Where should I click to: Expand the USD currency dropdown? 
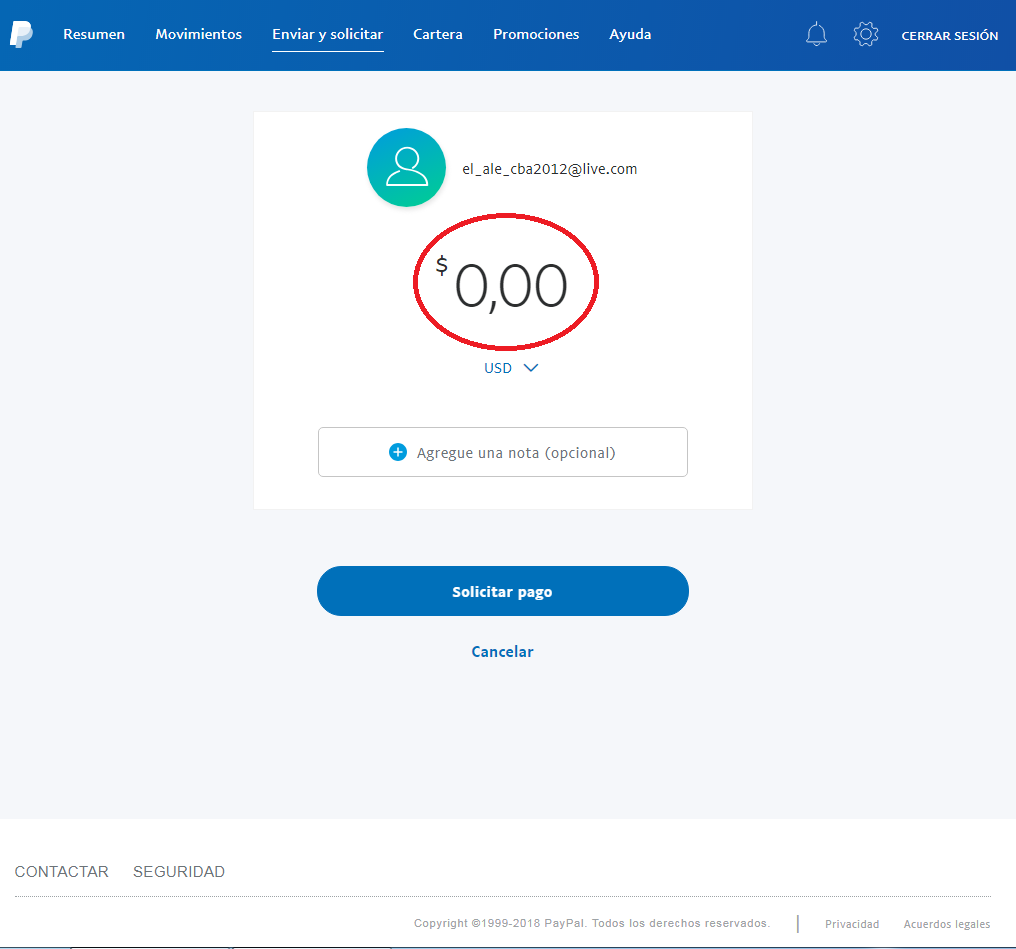point(511,368)
